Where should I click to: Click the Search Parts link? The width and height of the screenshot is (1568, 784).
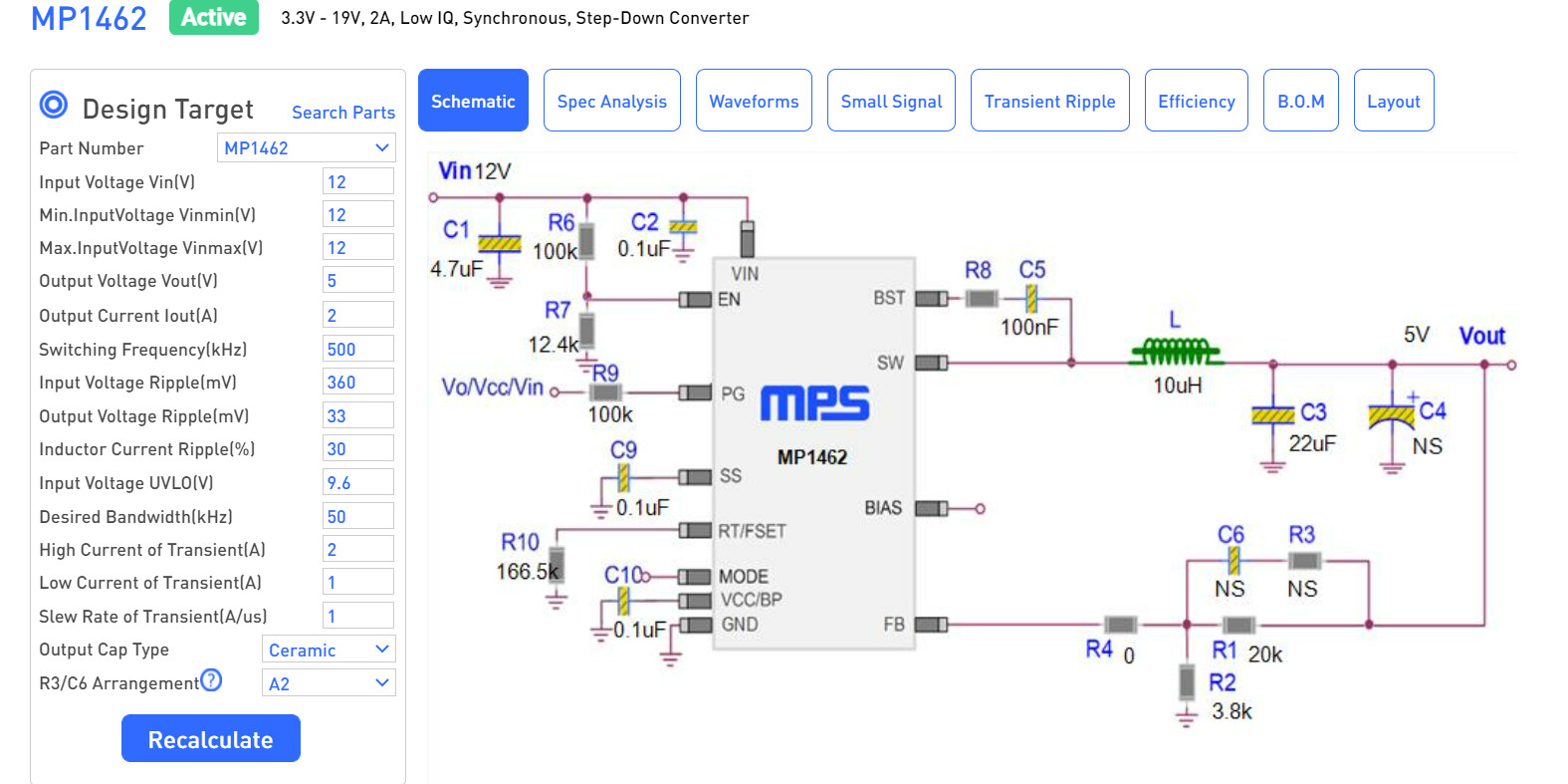pyautogui.click(x=343, y=113)
